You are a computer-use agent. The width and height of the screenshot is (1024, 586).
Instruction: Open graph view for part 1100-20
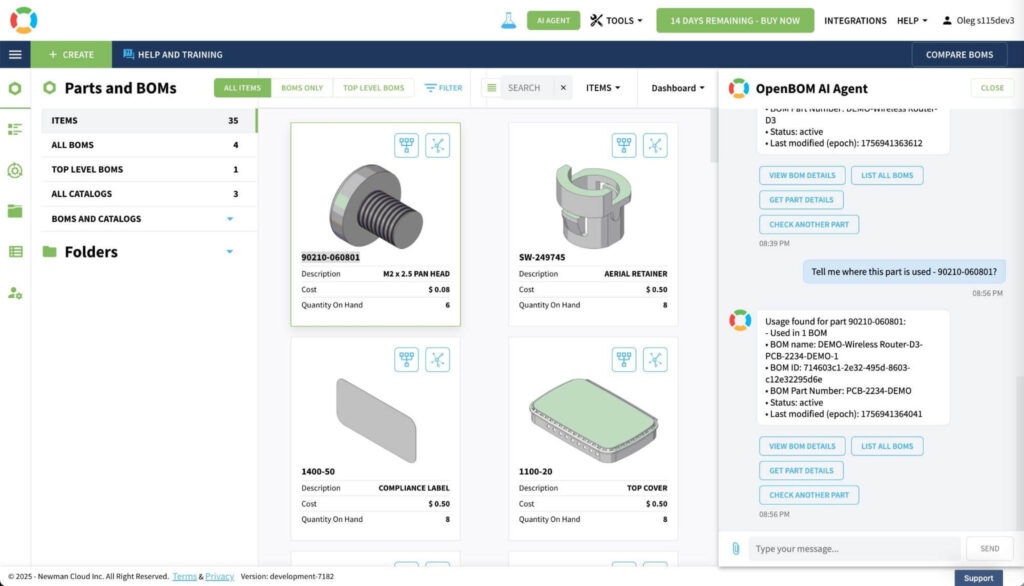tap(655, 359)
